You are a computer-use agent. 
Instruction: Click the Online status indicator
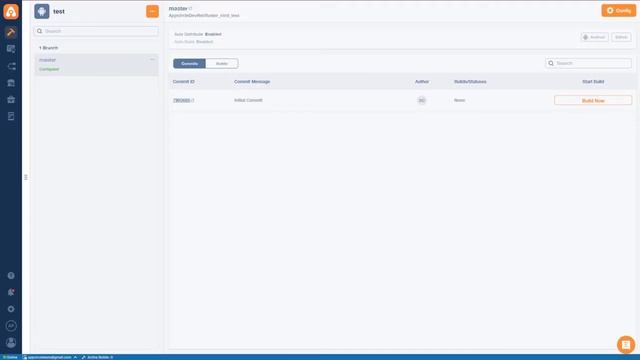click(x=10, y=357)
